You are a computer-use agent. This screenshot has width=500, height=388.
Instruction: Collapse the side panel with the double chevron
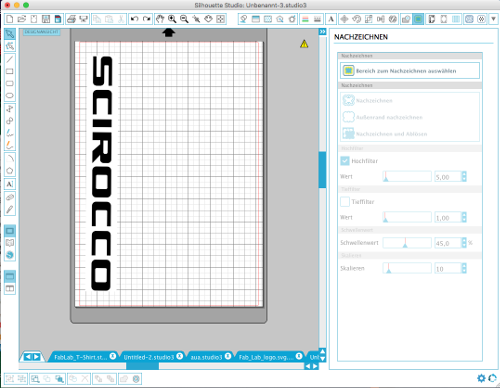click(322, 32)
